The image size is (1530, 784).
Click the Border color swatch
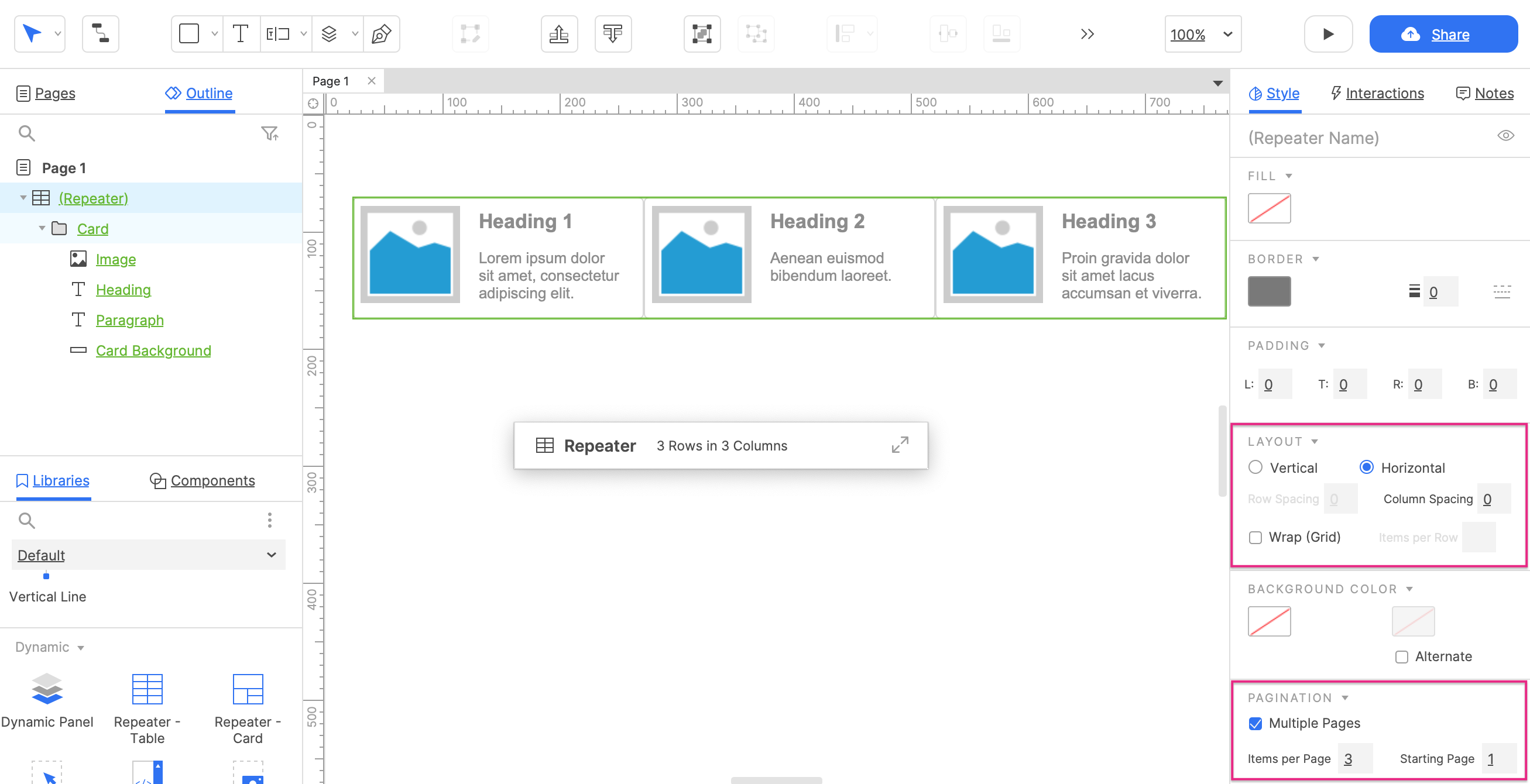pos(1270,291)
